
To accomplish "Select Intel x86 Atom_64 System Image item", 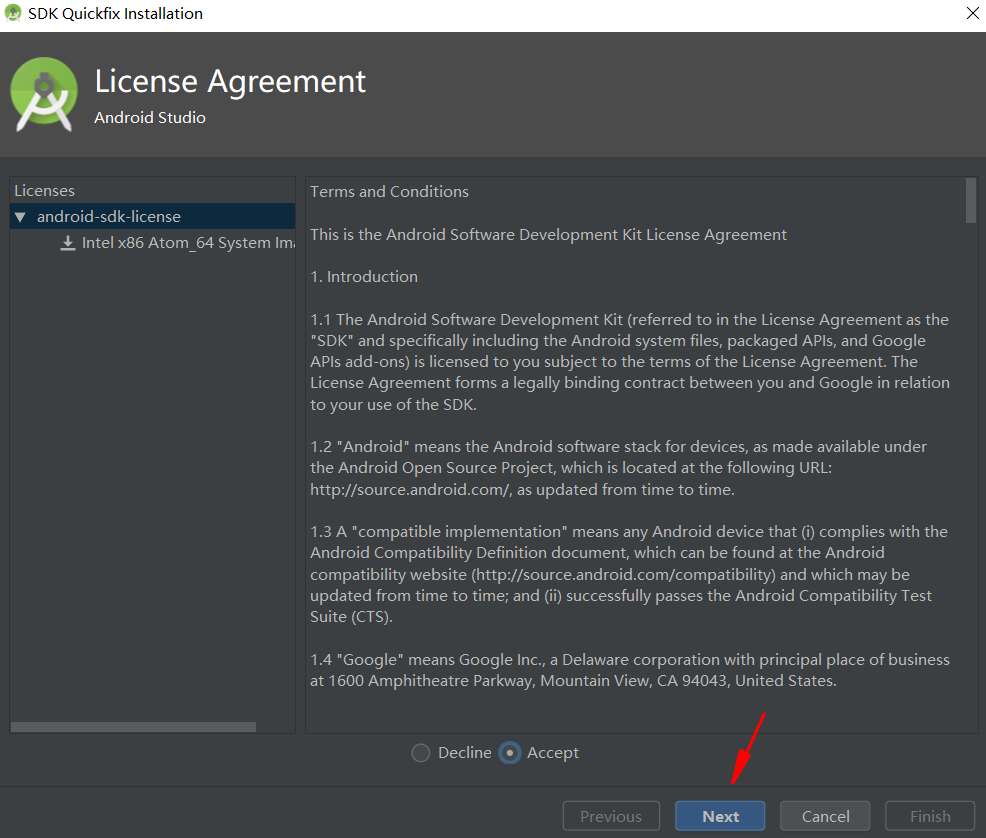I will pos(189,243).
